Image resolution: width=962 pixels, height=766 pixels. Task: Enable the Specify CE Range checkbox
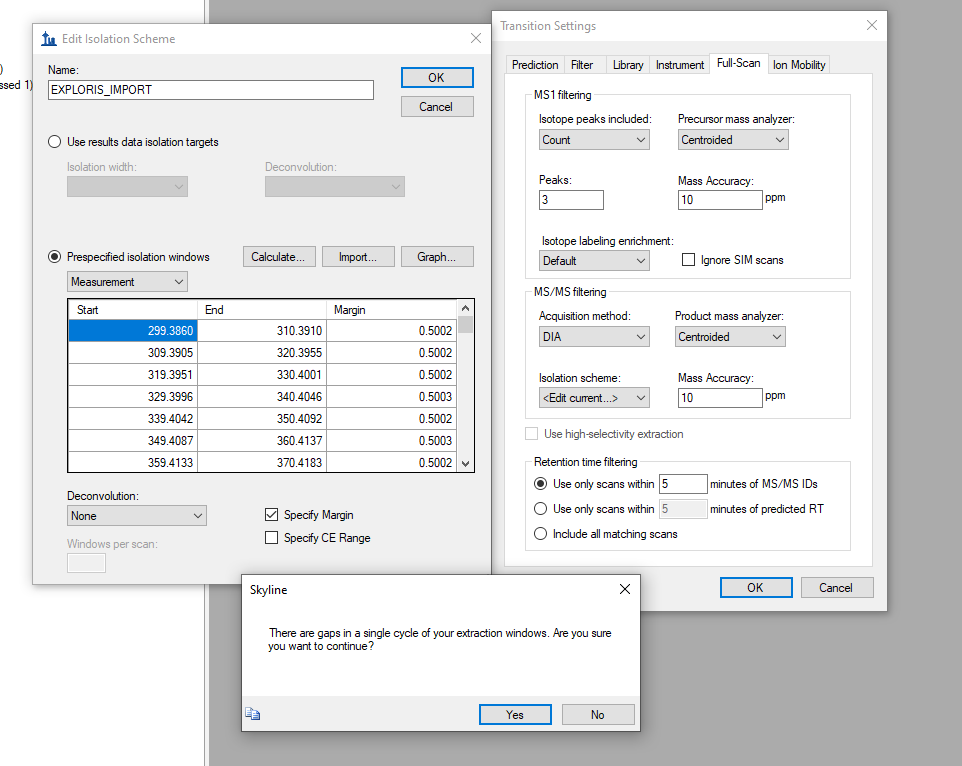point(272,538)
